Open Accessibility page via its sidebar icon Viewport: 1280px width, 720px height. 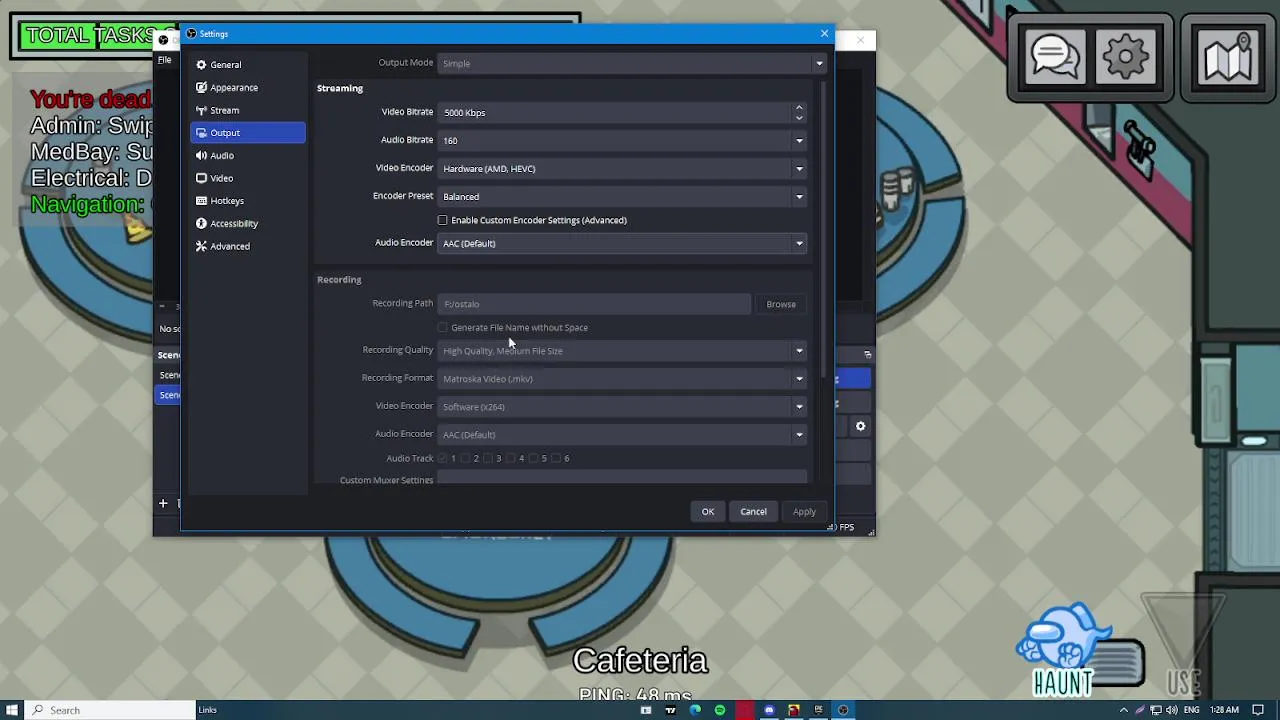tap(201, 224)
